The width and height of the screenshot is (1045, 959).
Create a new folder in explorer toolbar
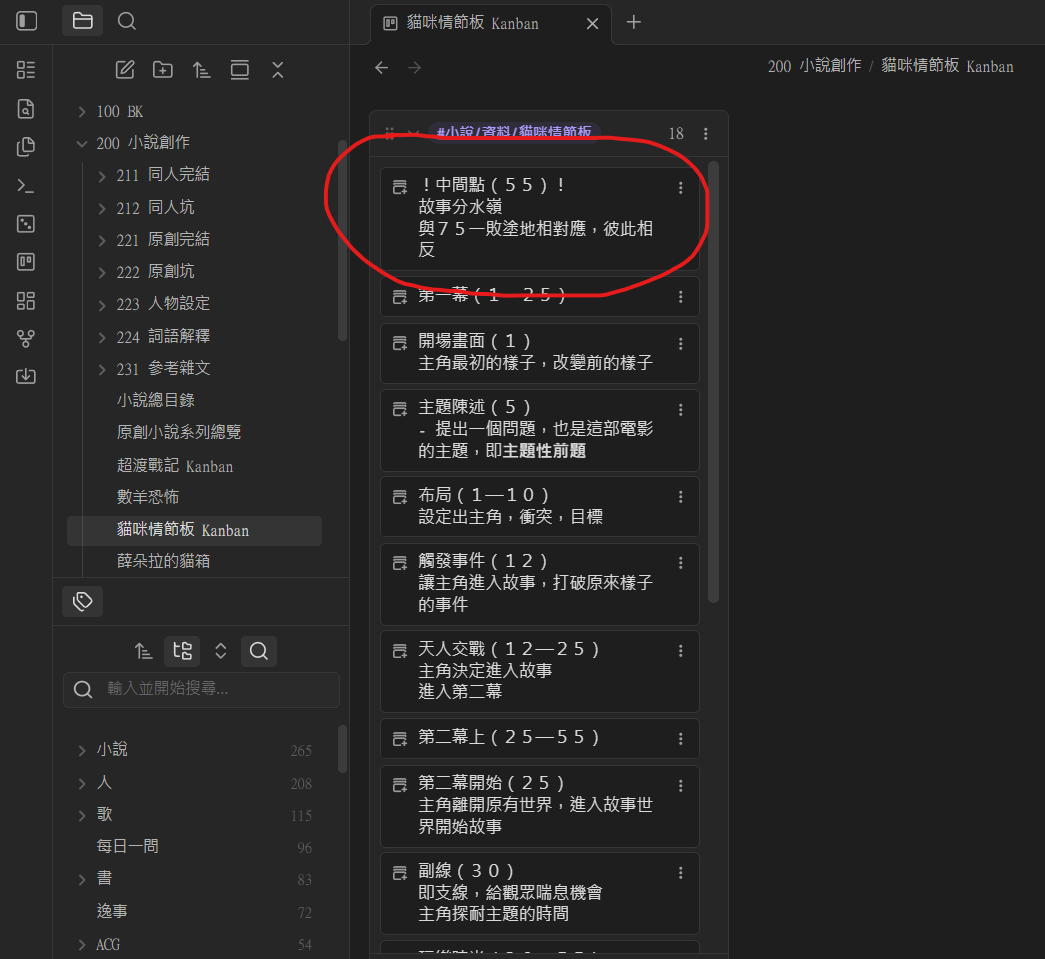coord(163,69)
